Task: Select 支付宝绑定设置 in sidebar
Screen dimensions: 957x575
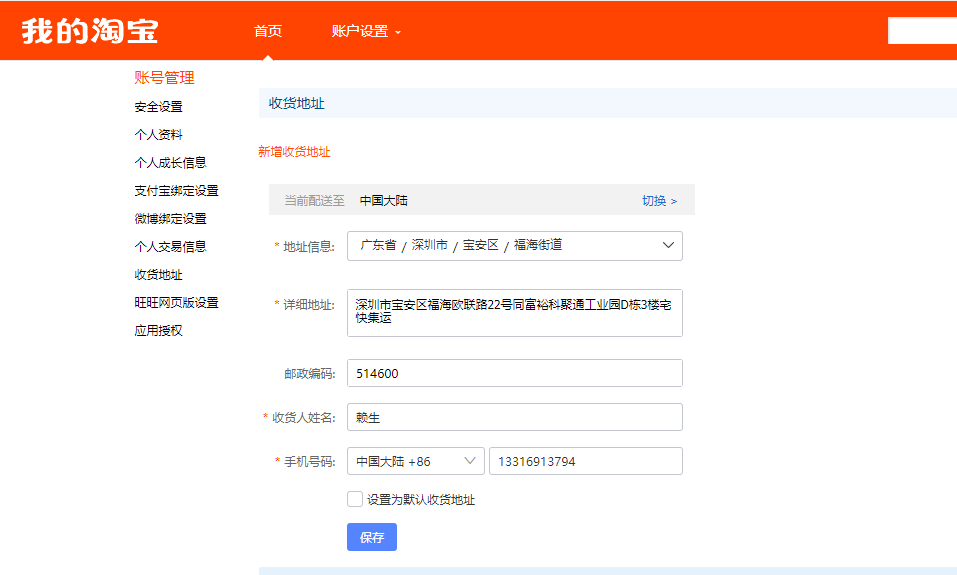Action: point(176,191)
